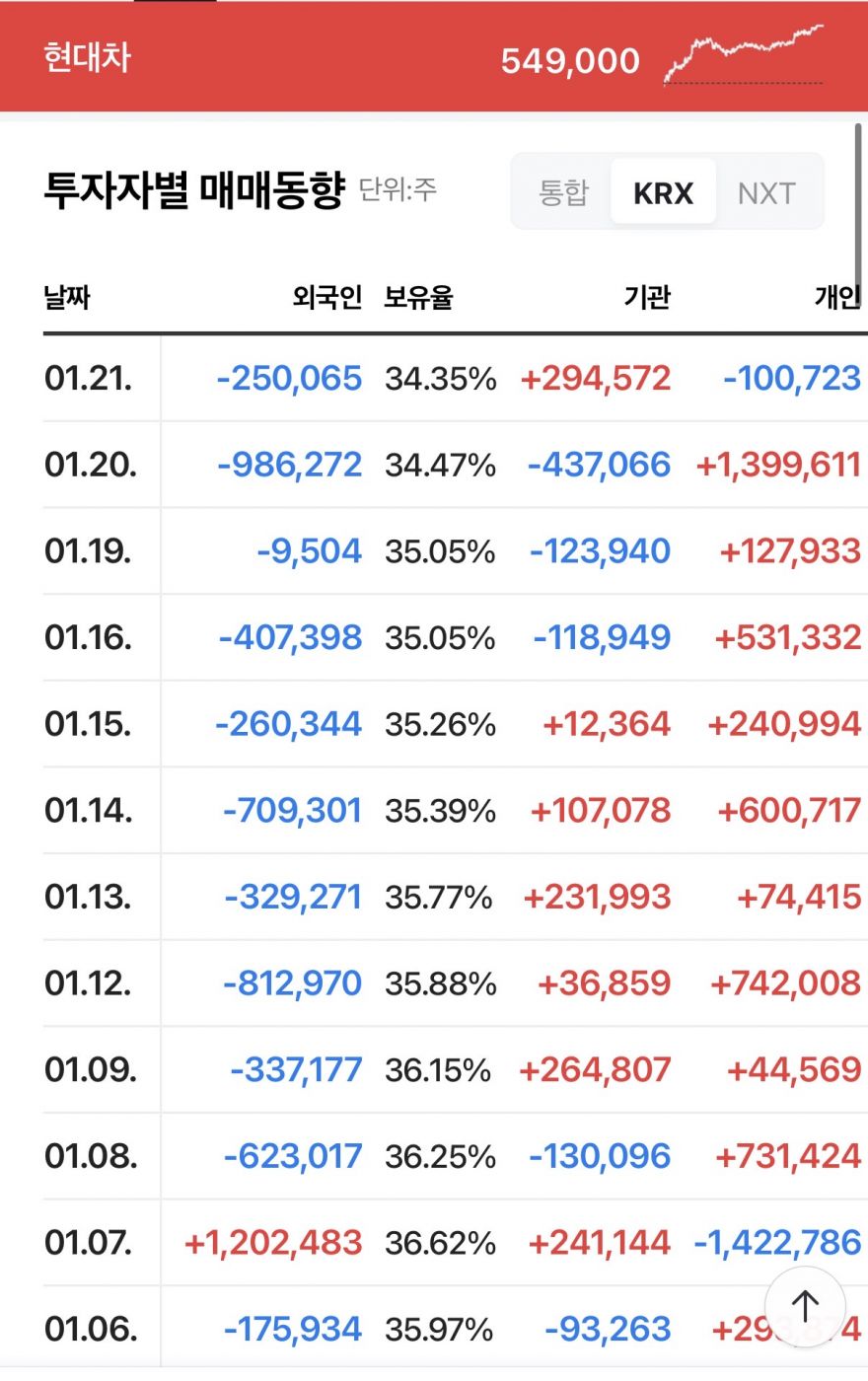The image size is (868, 1381).
Task: Select the 01.07. date row
Action: tap(88, 1242)
